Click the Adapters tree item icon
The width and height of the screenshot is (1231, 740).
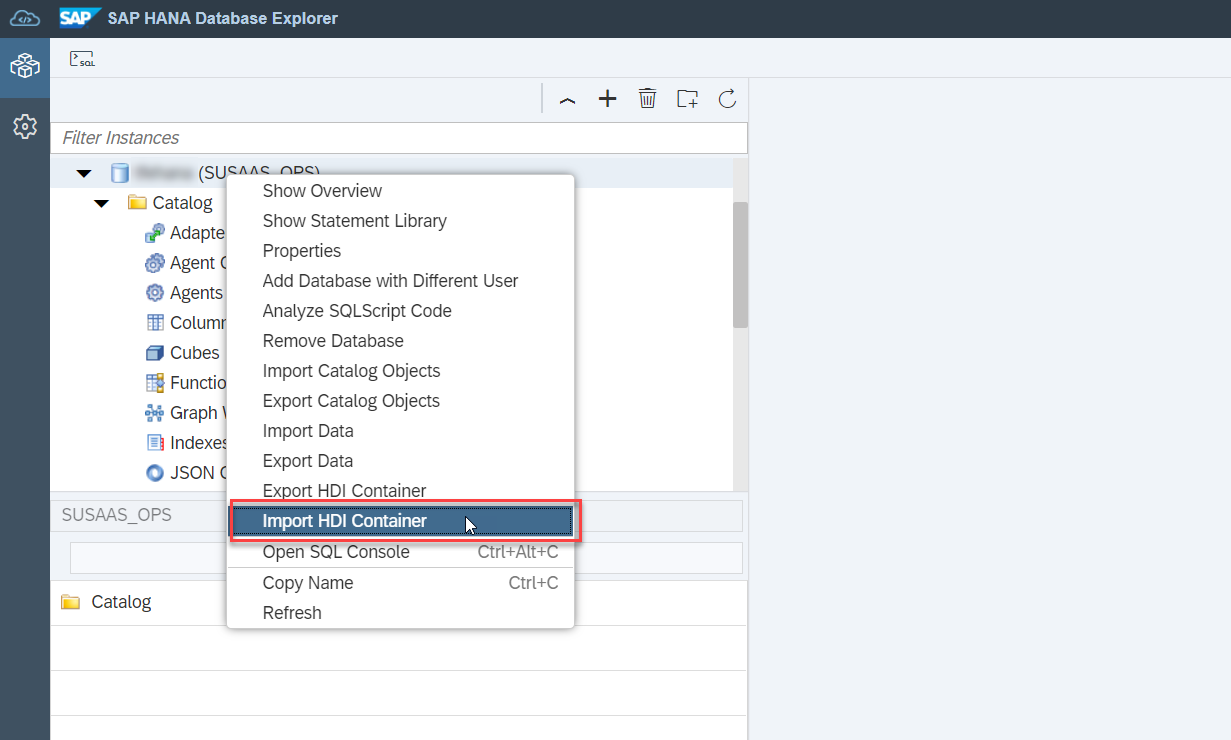point(154,233)
